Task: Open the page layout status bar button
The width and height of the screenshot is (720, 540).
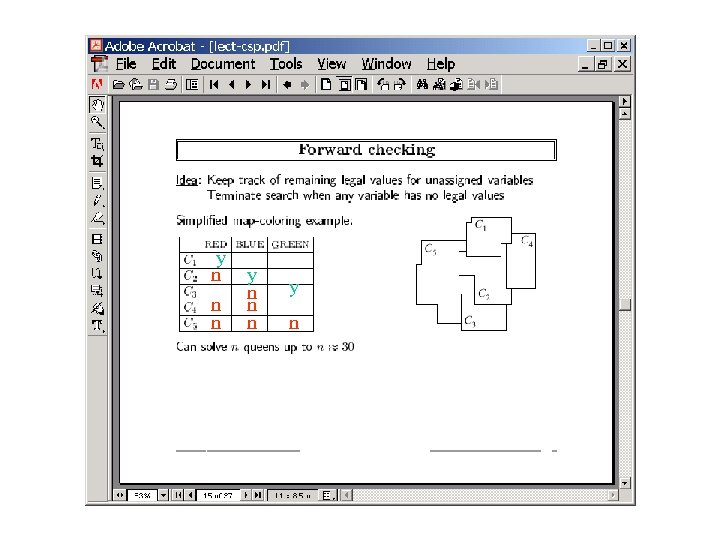Action: point(328,495)
